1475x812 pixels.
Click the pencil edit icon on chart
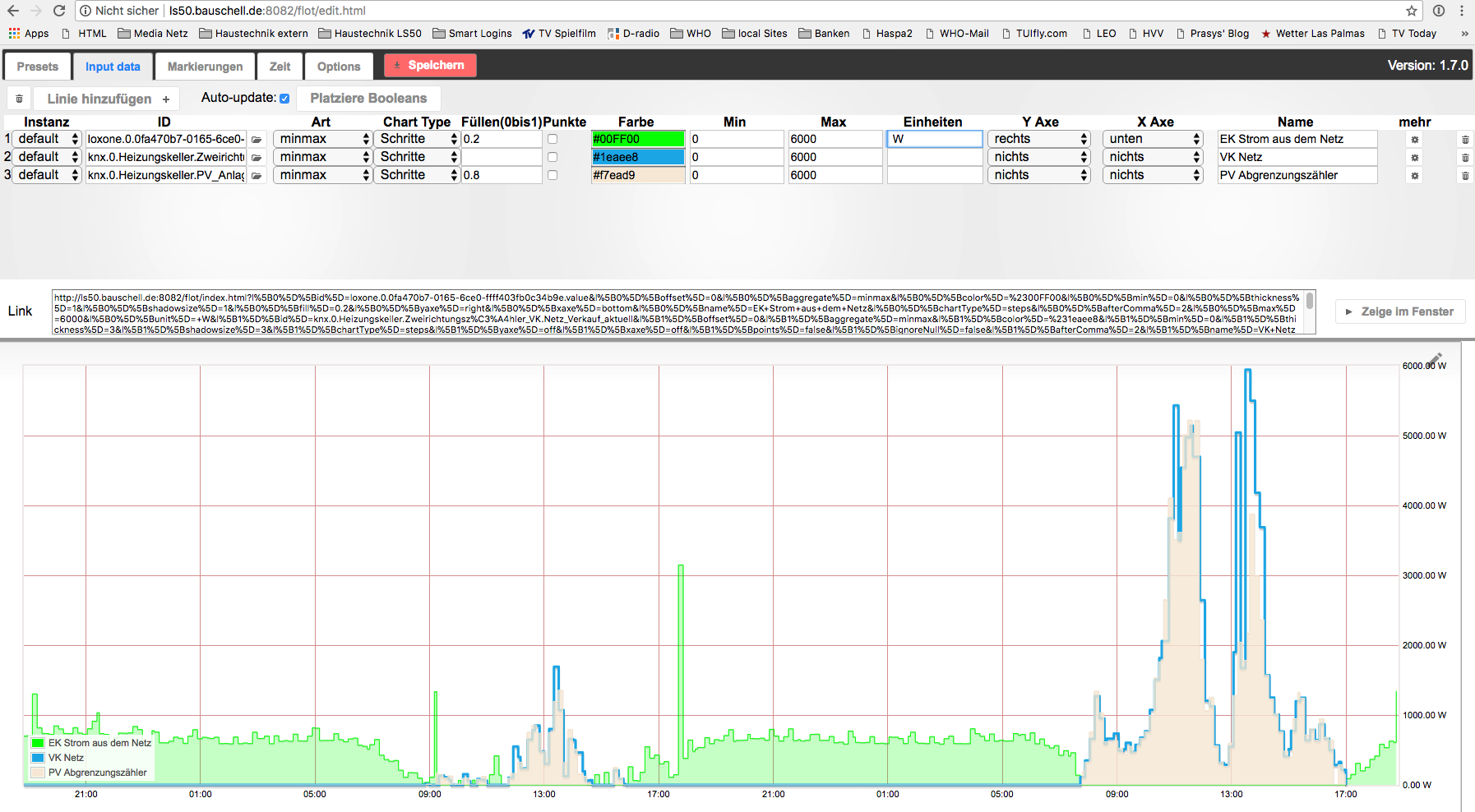[1435, 359]
